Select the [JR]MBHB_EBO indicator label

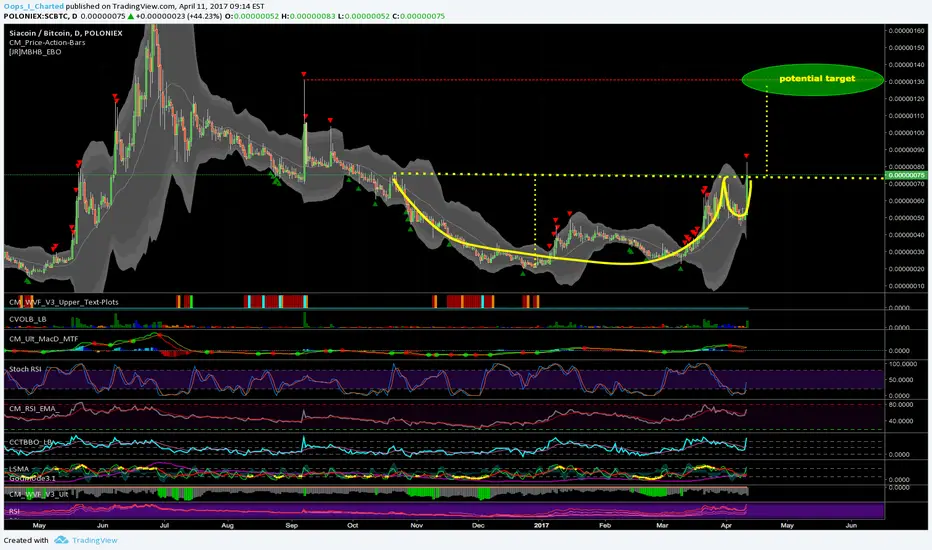coord(35,52)
